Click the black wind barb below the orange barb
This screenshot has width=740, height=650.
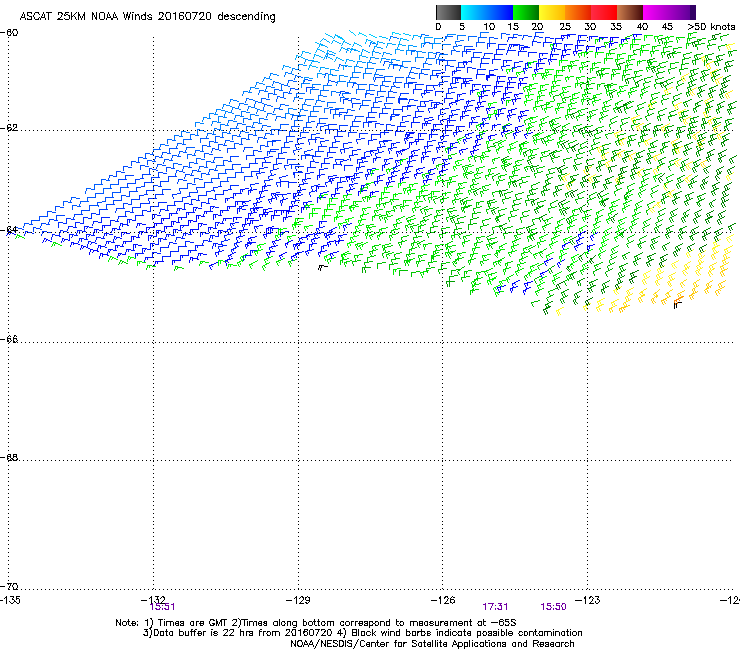tap(678, 305)
